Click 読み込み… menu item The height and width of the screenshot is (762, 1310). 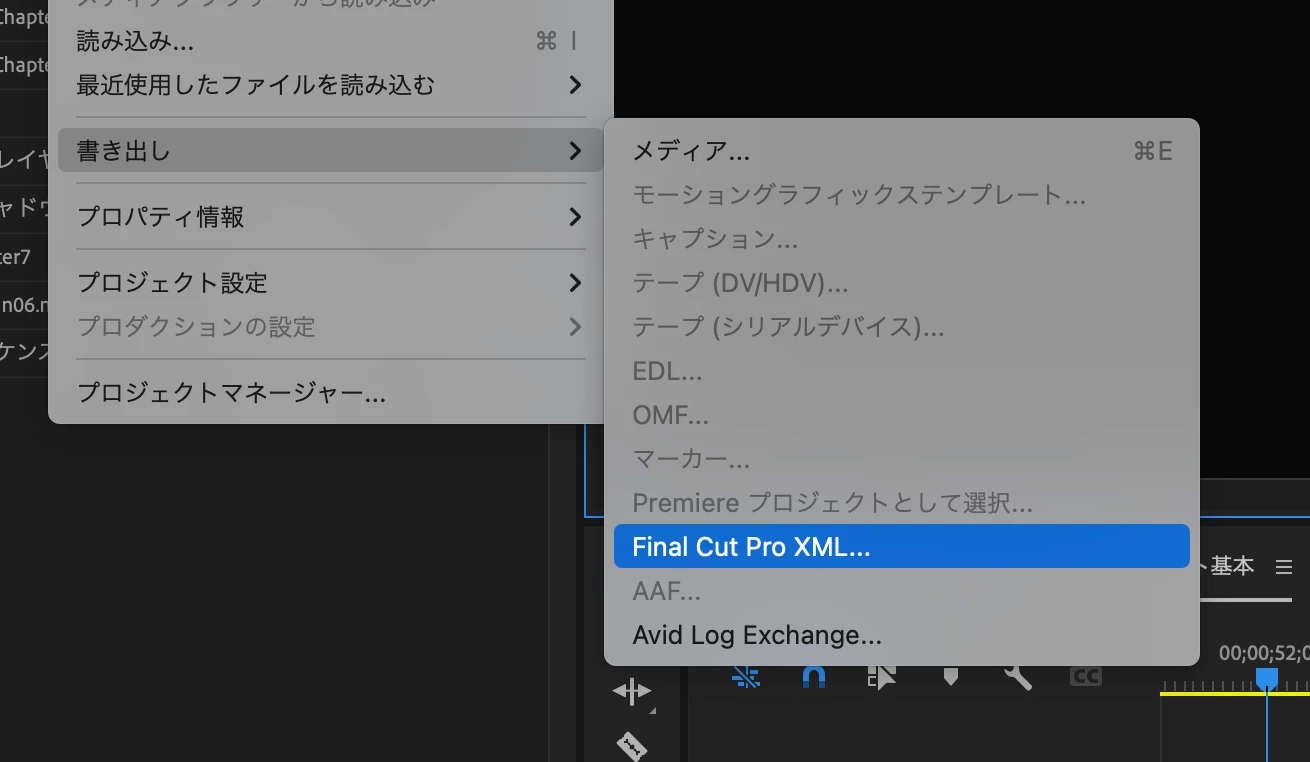click(331, 41)
